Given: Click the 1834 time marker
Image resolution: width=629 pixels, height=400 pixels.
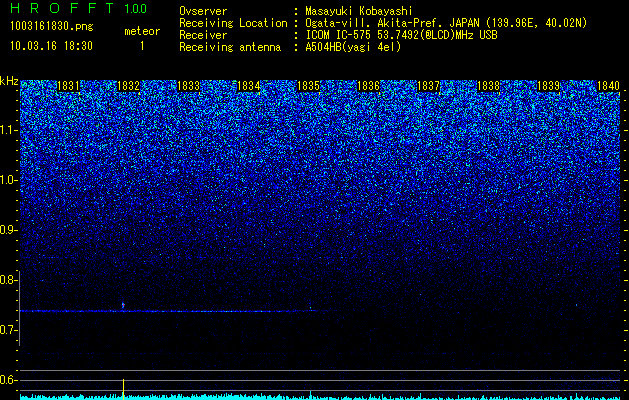Looking at the screenshot, I should point(248,86).
